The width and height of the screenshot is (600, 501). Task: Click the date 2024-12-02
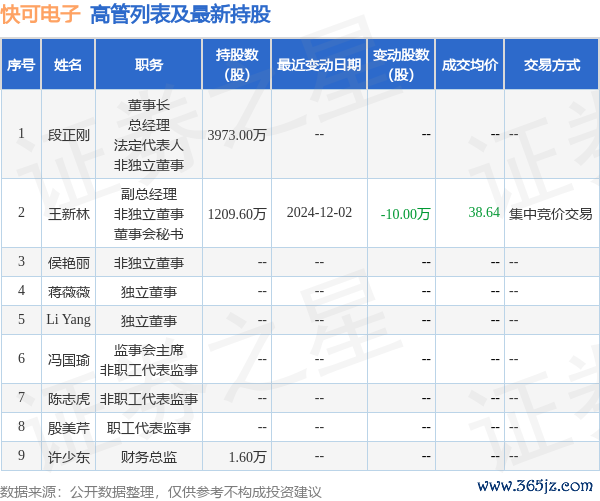pyautogui.click(x=319, y=212)
